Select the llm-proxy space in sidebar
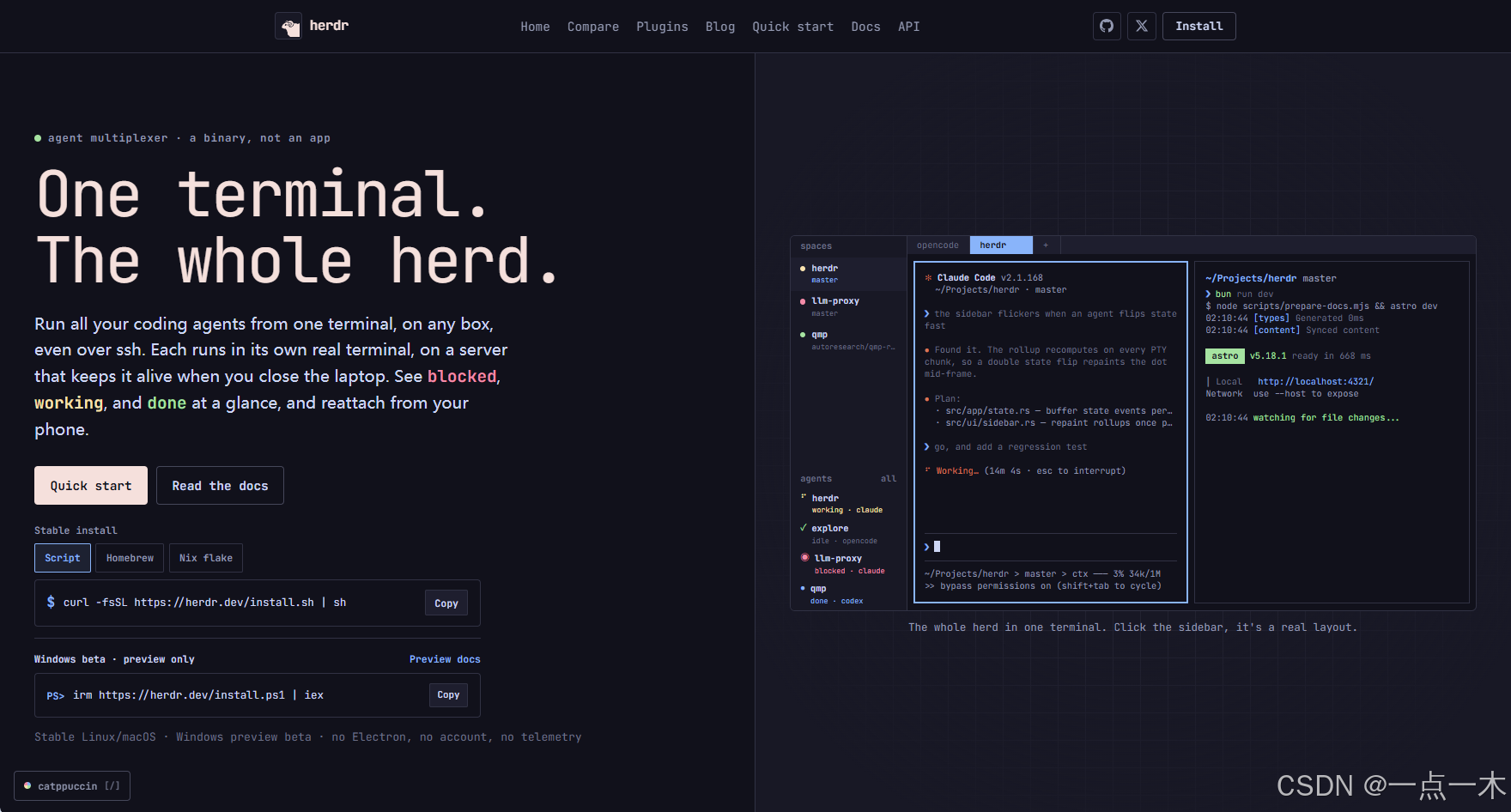Viewport: 1511px width, 812px height. (x=848, y=306)
